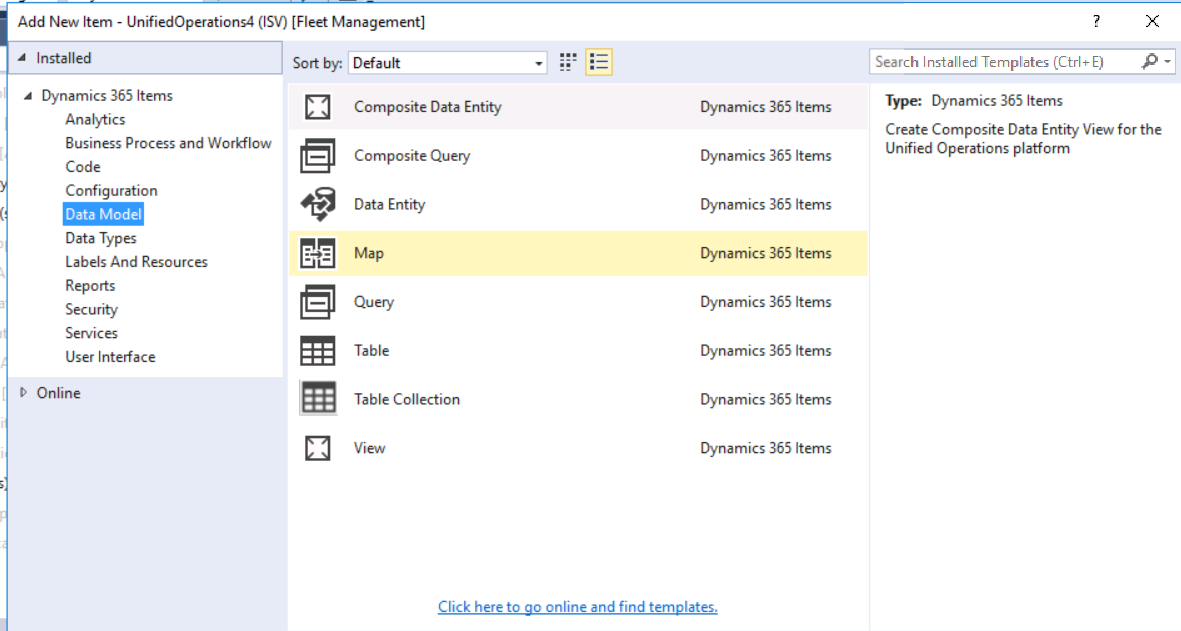This screenshot has height=631, width=1181.
Task: Click the 'Composite Query' name text
Action: [412, 156]
